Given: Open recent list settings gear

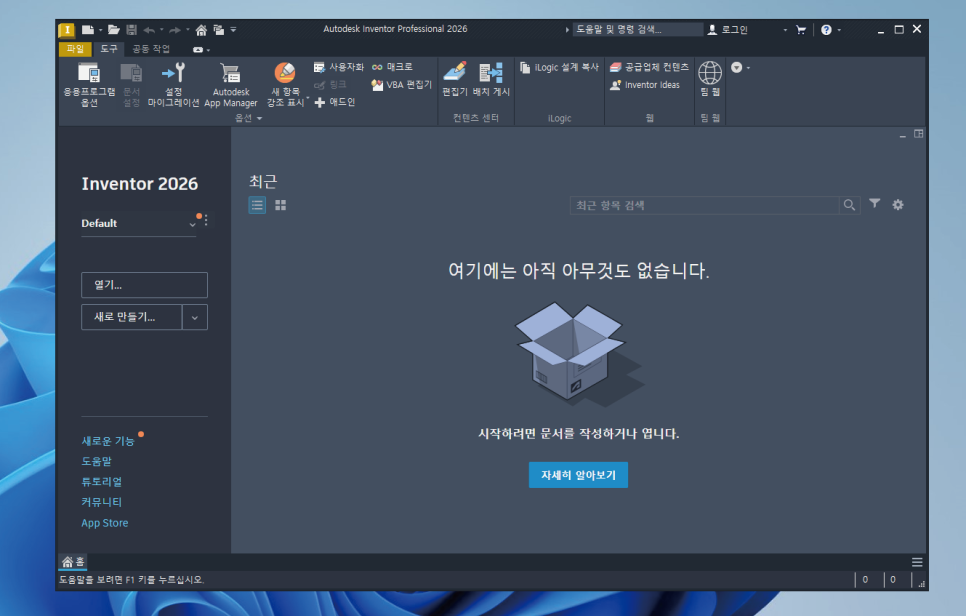Looking at the screenshot, I should click(898, 205).
